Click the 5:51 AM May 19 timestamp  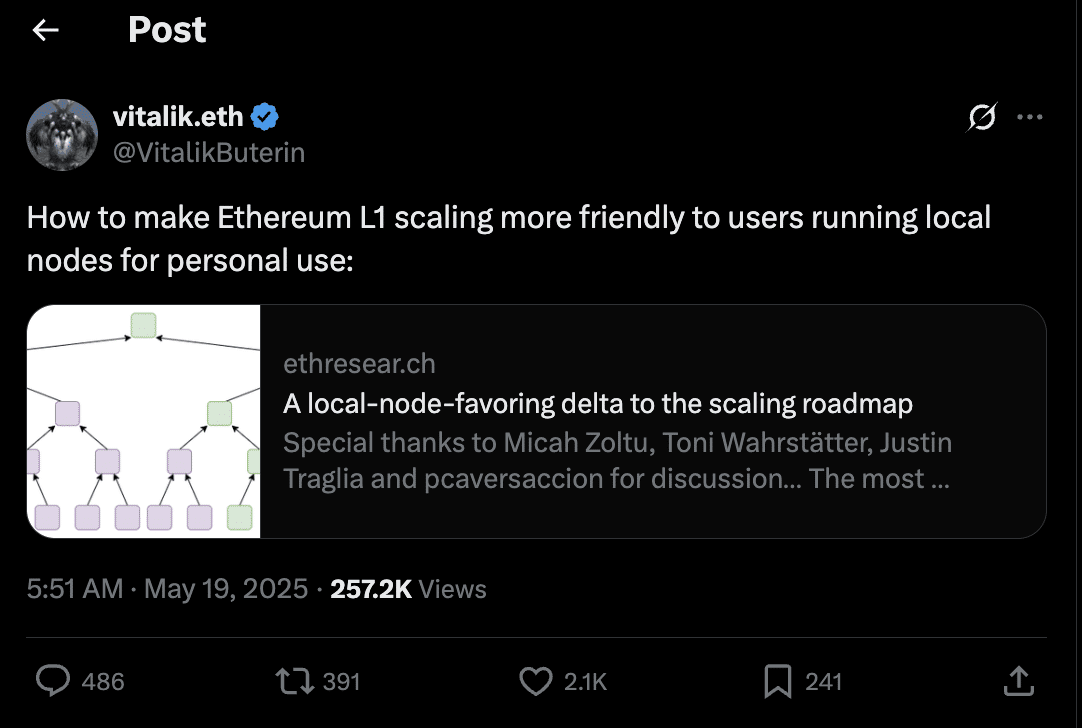click(x=167, y=589)
